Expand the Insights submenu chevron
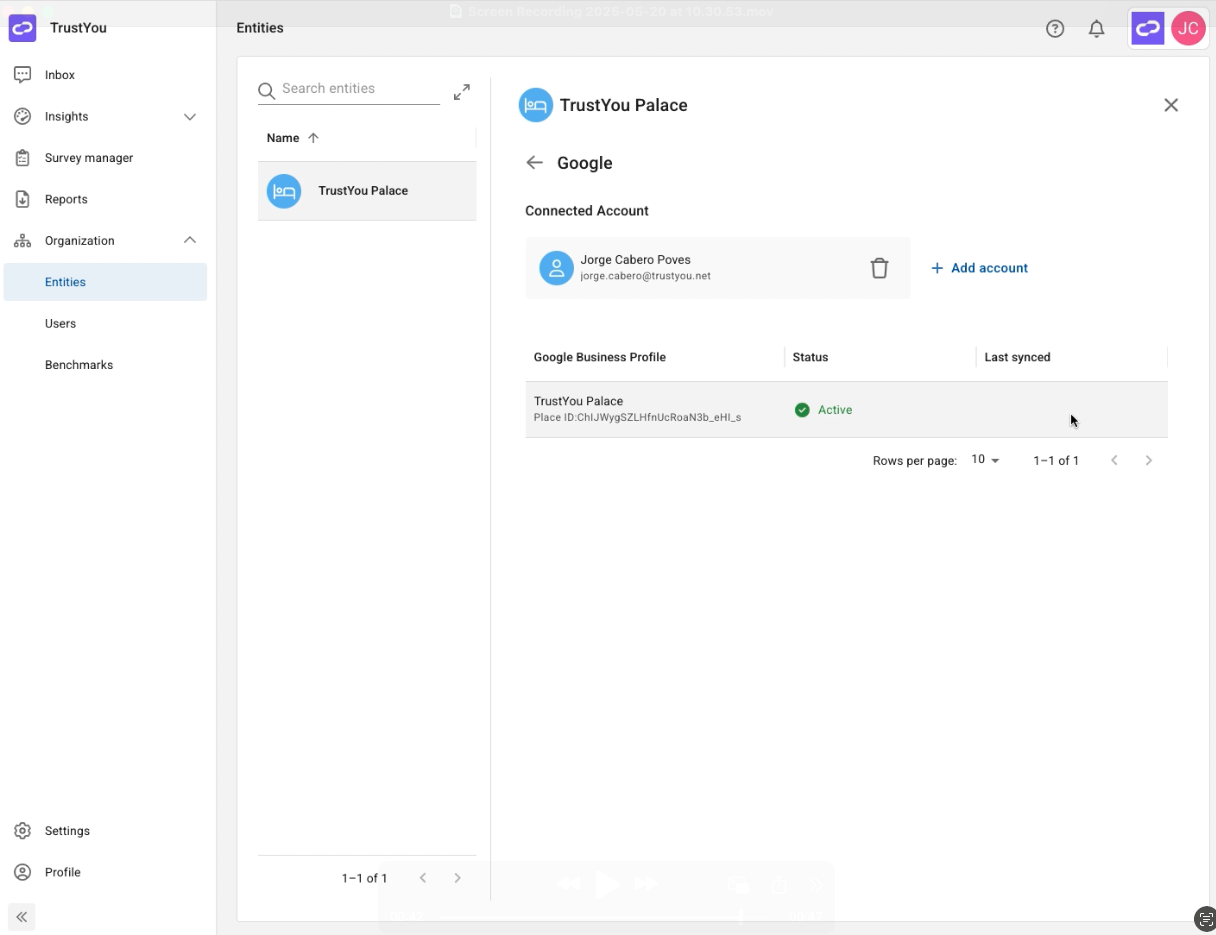The height and width of the screenshot is (935, 1216). (190, 117)
